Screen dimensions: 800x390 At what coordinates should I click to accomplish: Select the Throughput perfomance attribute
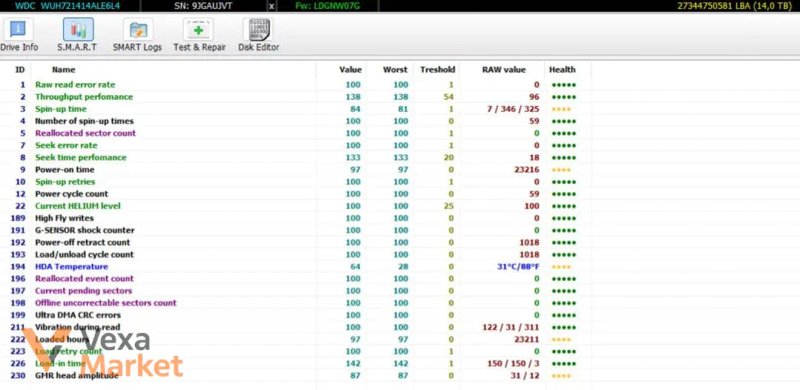84,97
